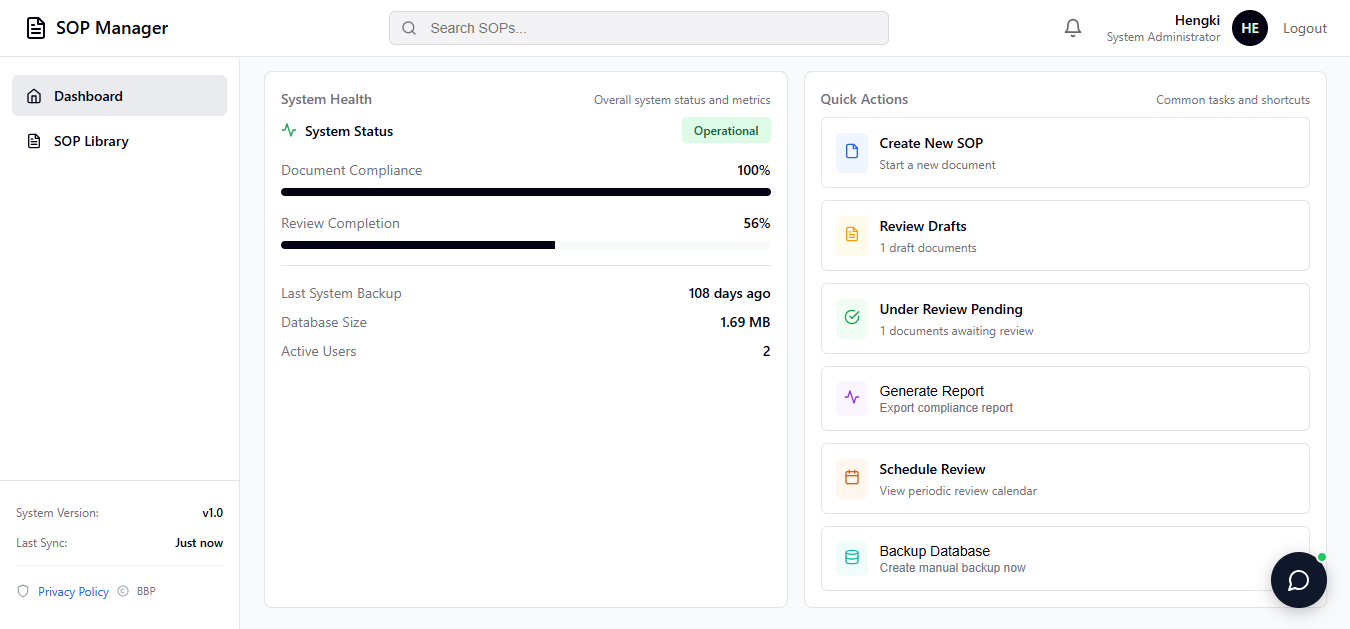Image resolution: width=1350 pixels, height=629 pixels.
Task: Open the chat bubble floating button
Action: click(1299, 580)
